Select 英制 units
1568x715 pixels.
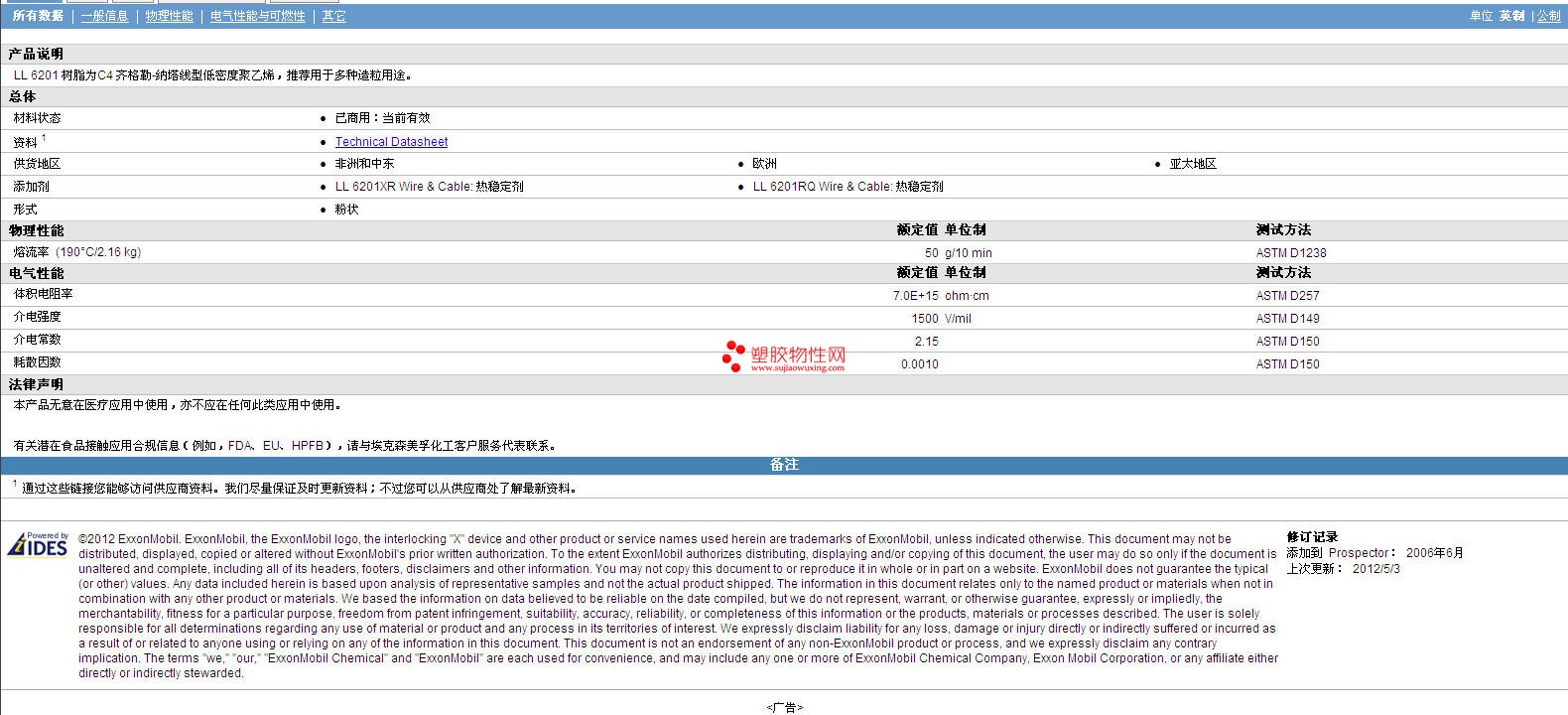click(1511, 16)
